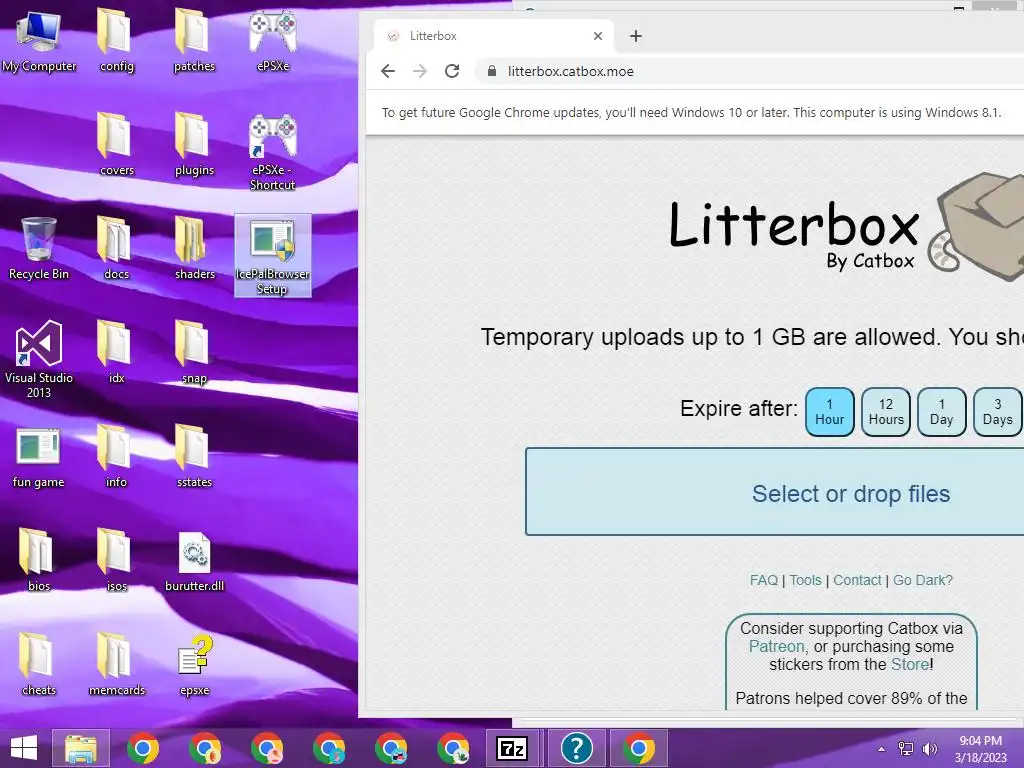Open the Recycle Bin icon

(x=39, y=248)
